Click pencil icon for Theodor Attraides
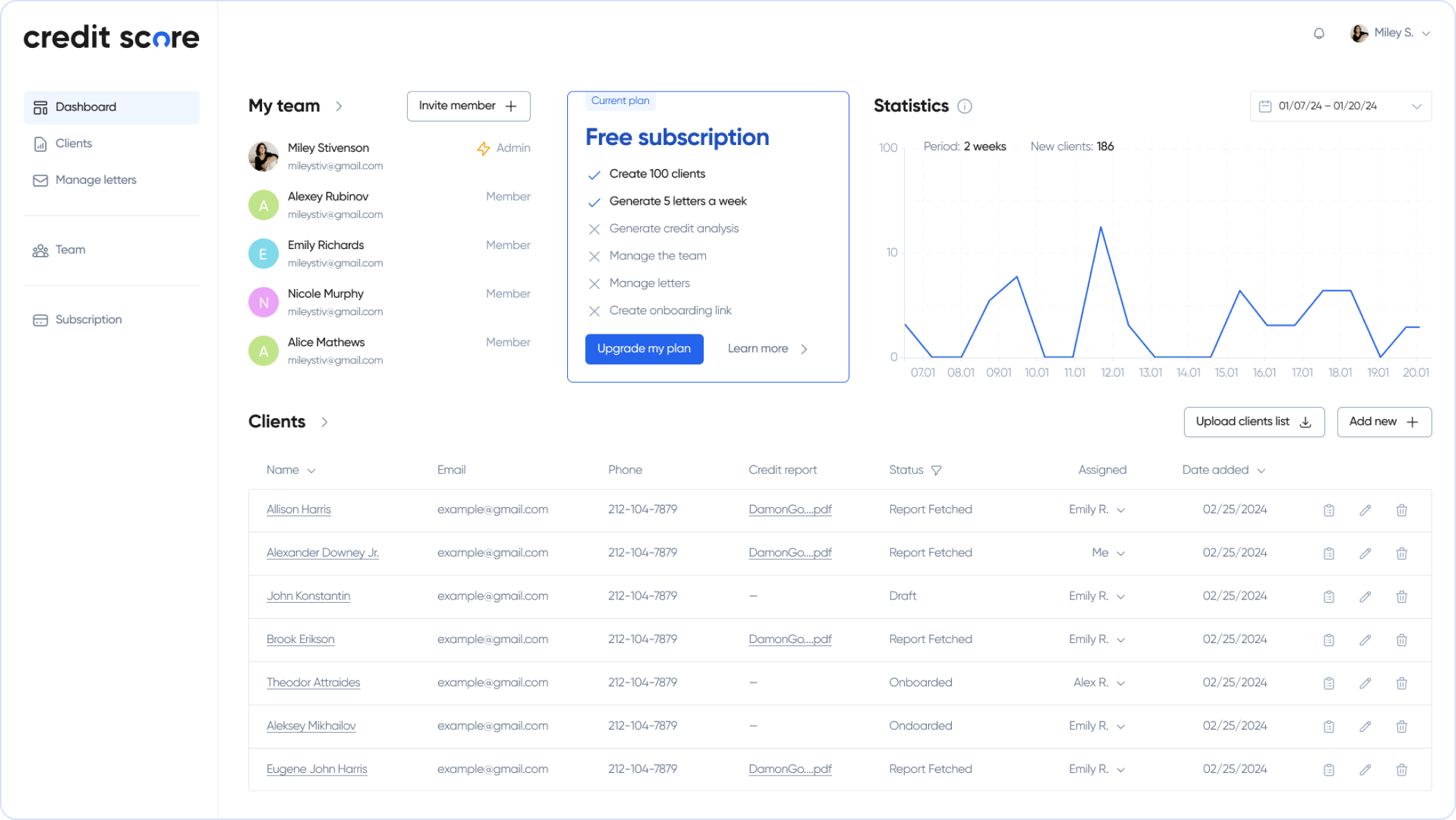Image resolution: width=1456 pixels, height=820 pixels. 1364,683
